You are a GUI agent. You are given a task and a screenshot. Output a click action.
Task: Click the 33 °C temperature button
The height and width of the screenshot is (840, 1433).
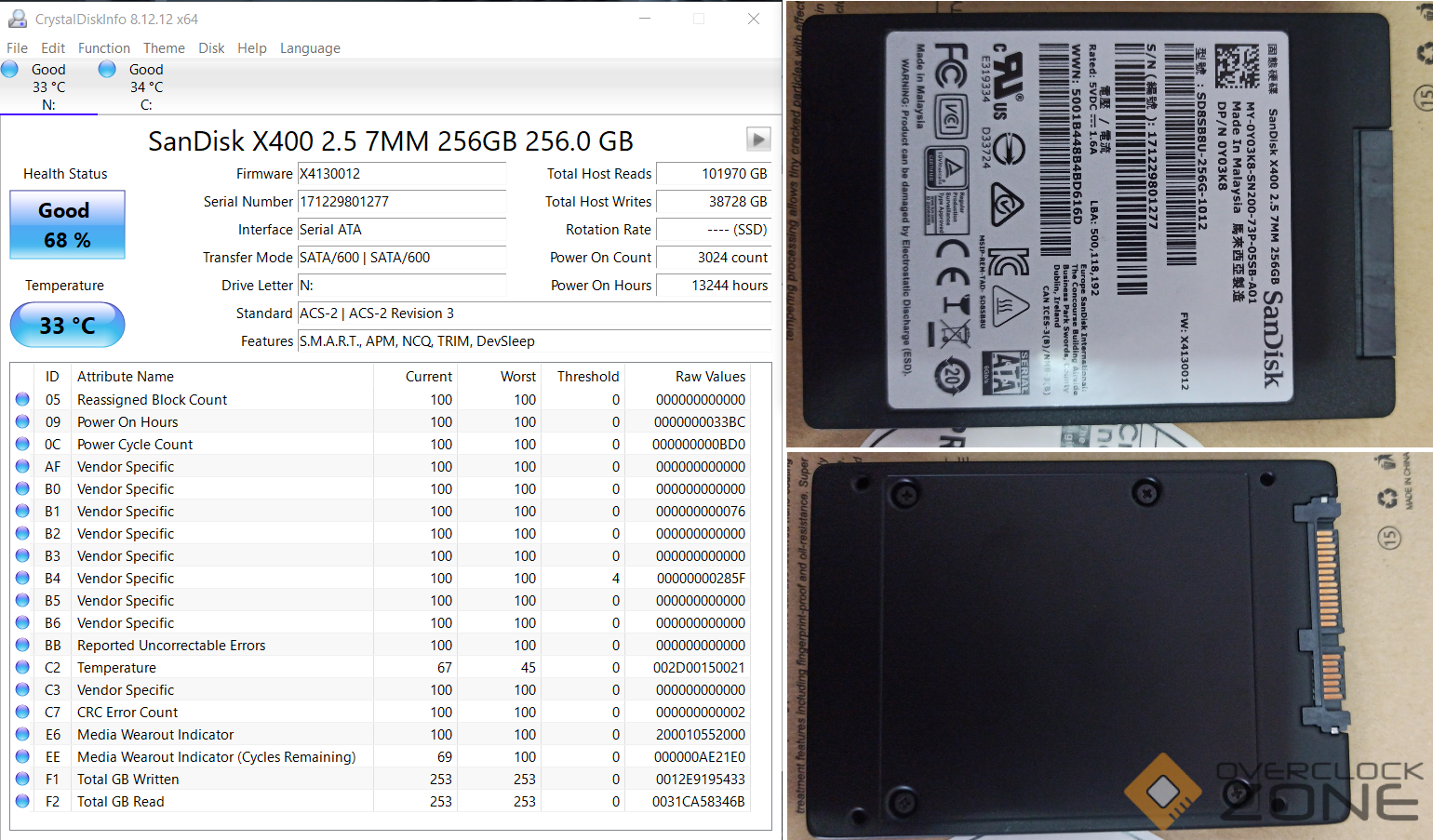pos(67,325)
